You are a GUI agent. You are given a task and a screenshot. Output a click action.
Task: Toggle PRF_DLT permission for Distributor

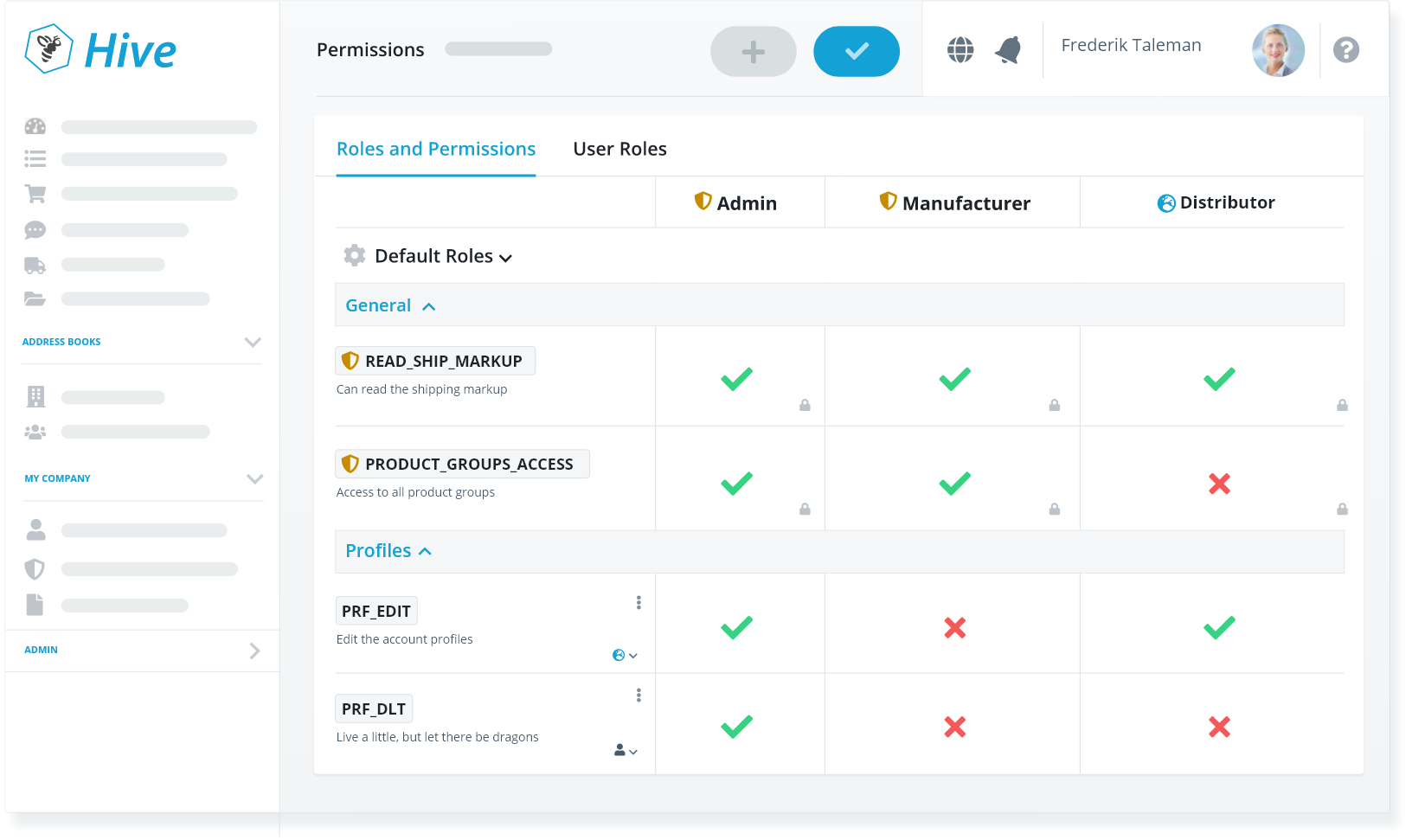[x=1219, y=727]
